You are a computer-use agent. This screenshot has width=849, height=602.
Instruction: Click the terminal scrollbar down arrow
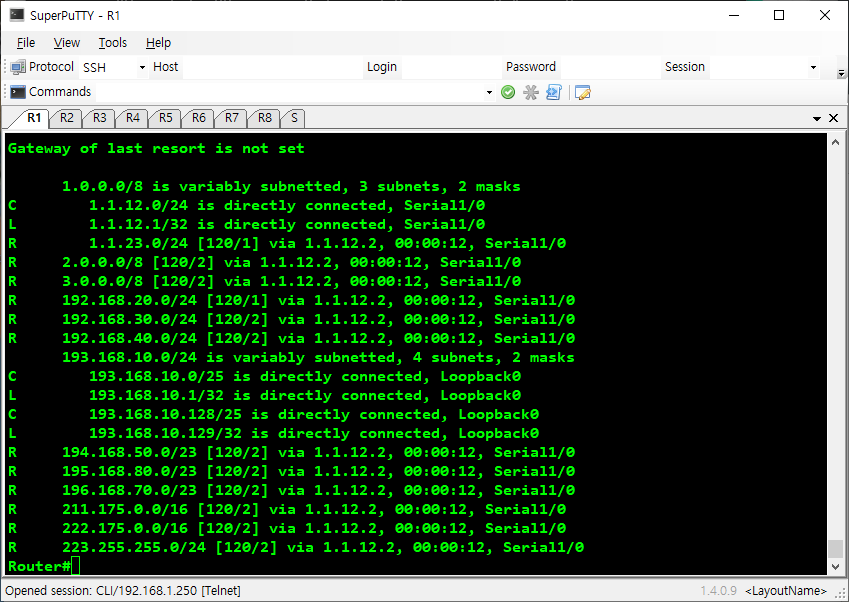click(x=835, y=567)
